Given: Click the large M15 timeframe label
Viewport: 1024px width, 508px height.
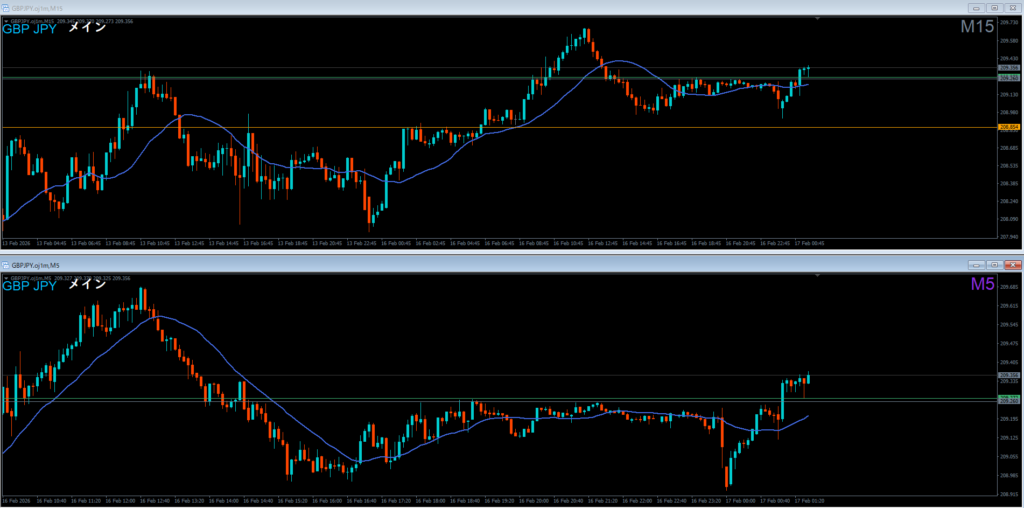Looking at the screenshot, I should 977,27.
